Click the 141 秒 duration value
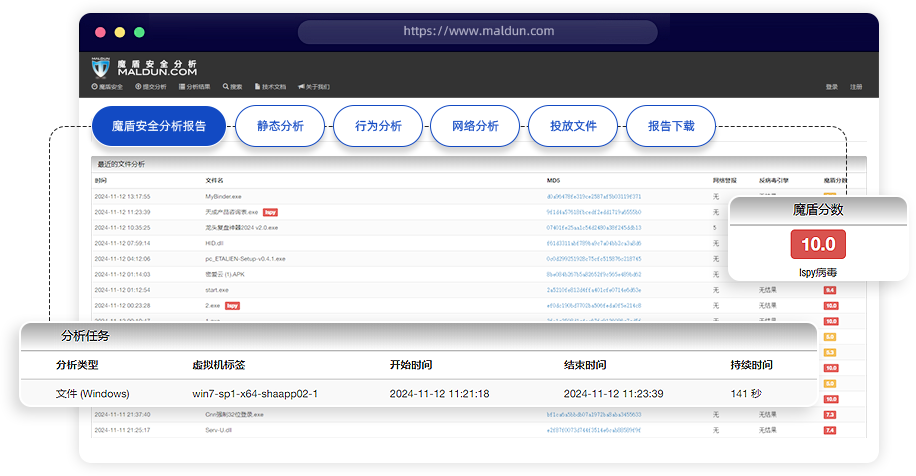Screen dimensions: 916x476 (746, 394)
